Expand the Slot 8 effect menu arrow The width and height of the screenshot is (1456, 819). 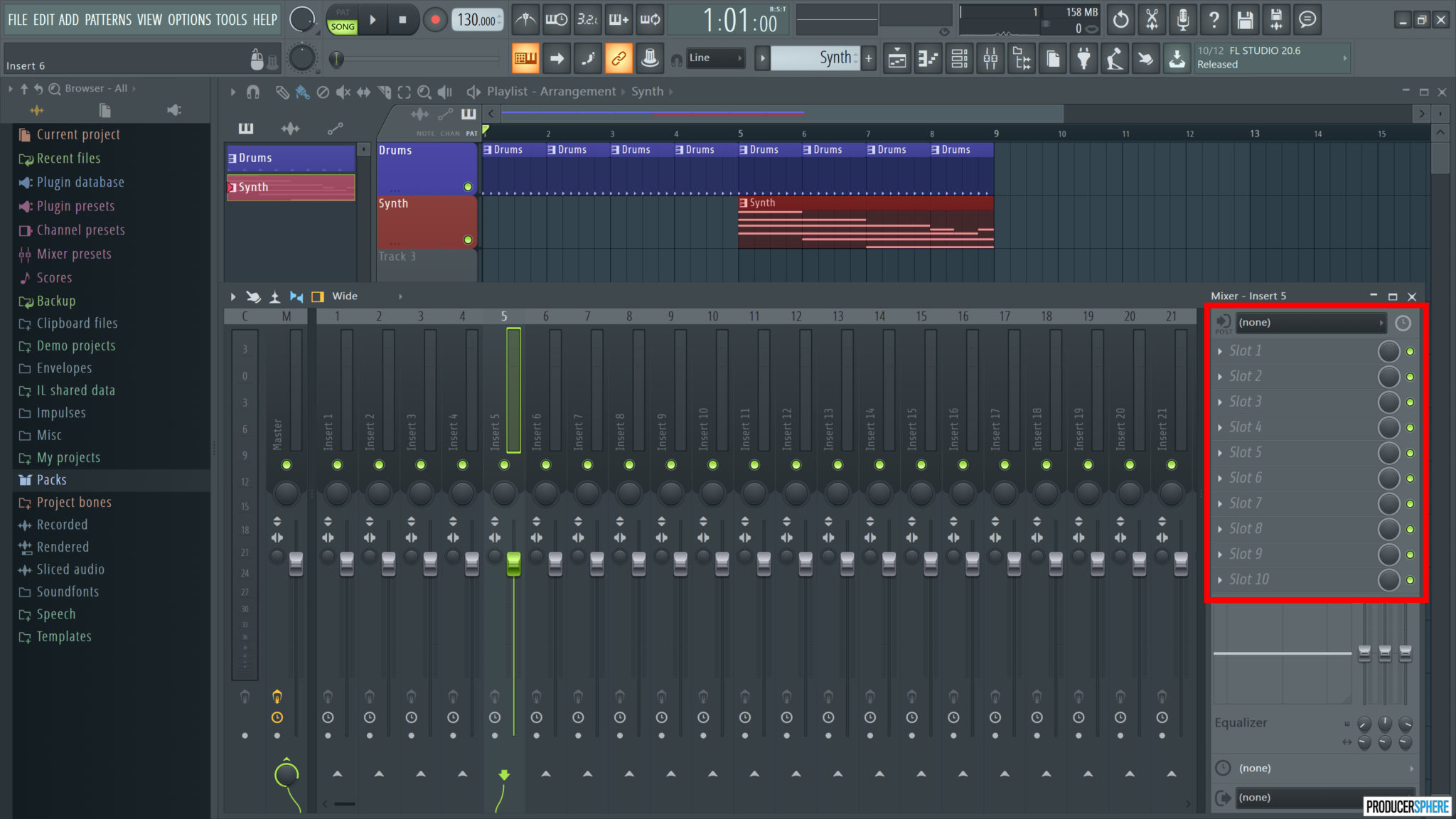[1220, 529]
